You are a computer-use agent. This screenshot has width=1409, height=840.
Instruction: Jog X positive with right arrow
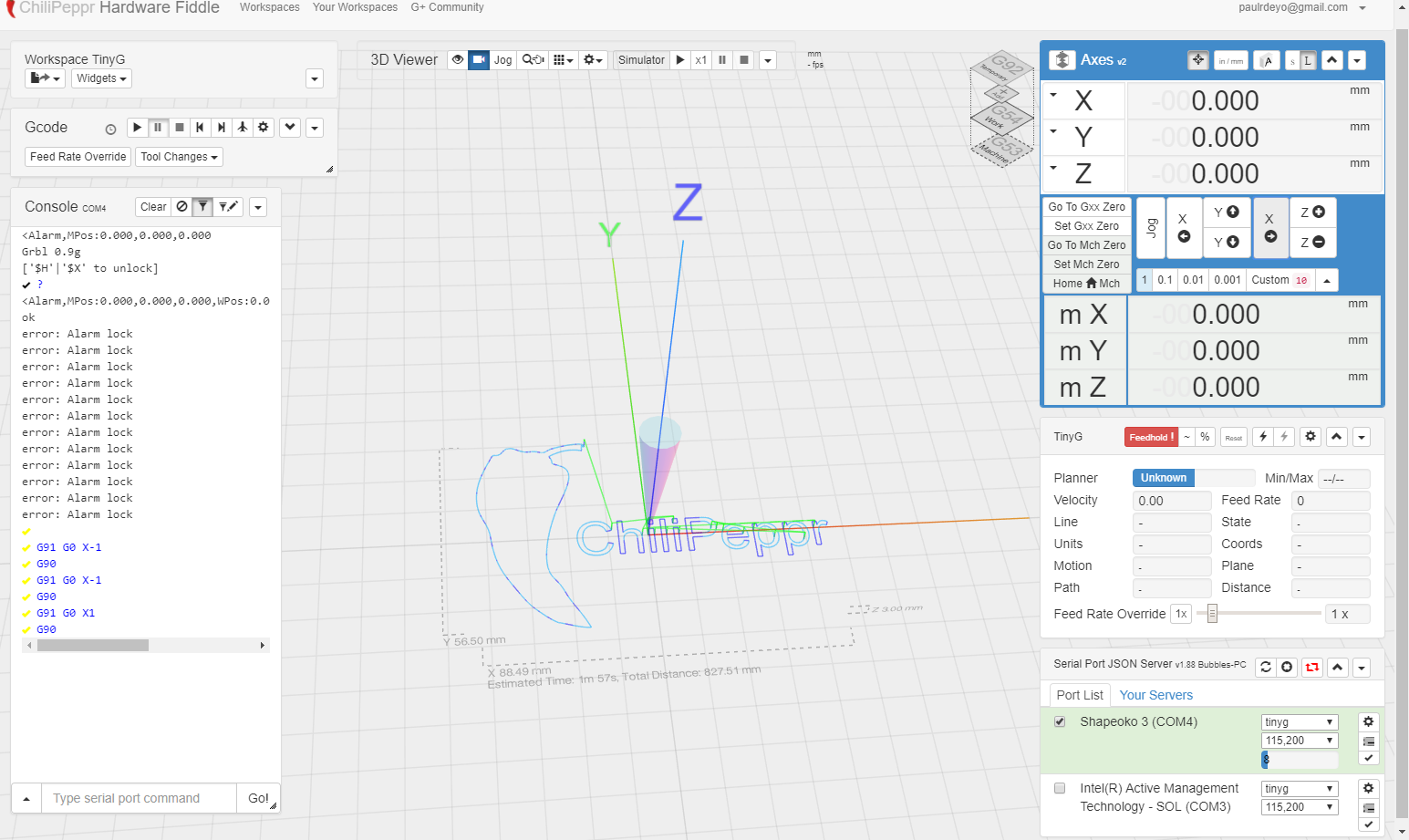pyautogui.click(x=1270, y=228)
